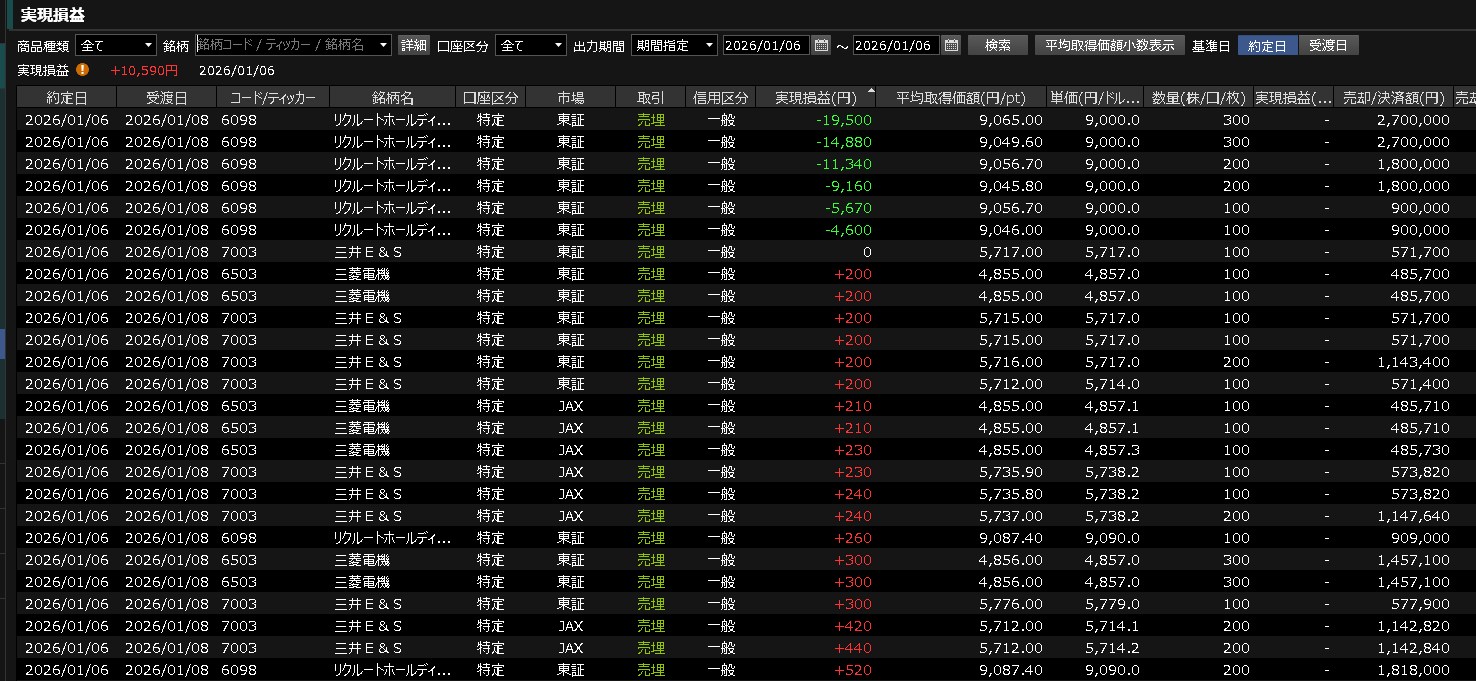Screen dimensions: 1476x681
Task: Select the row with -19,500 realized loss
Action: tap(700, 120)
